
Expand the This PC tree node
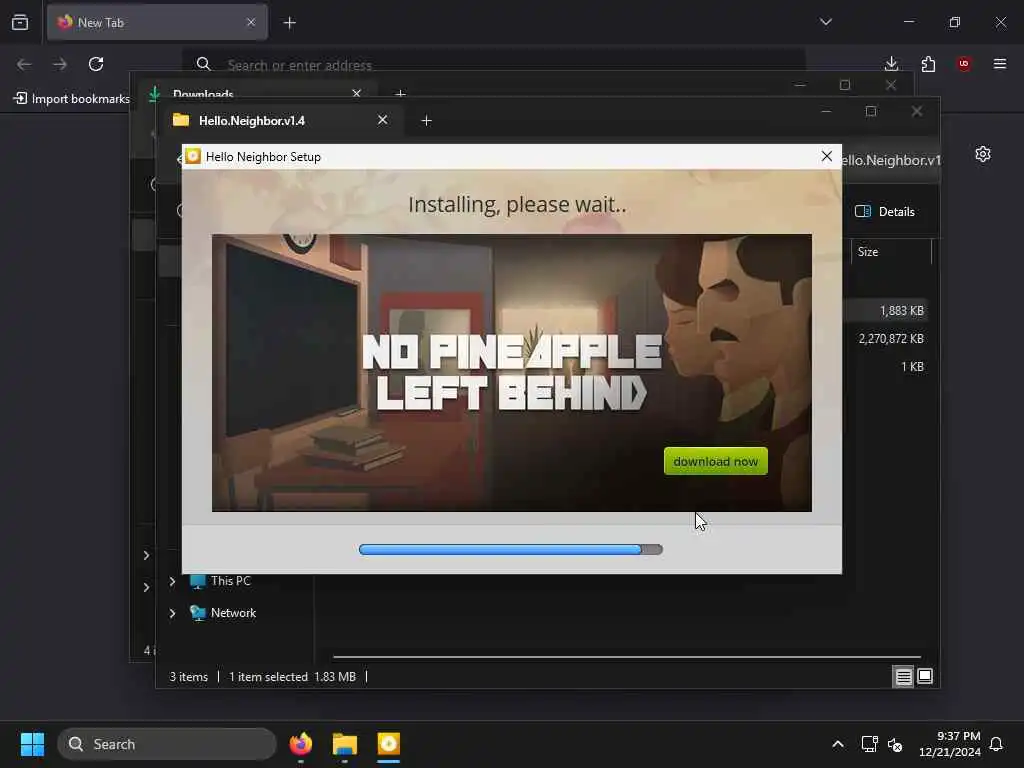point(172,581)
